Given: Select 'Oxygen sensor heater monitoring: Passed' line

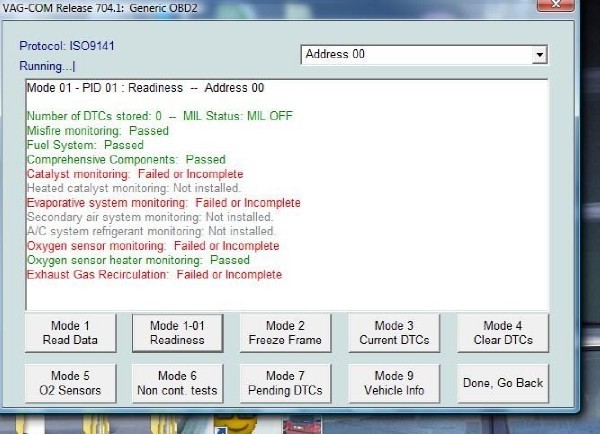Looking at the screenshot, I should 138,260.
